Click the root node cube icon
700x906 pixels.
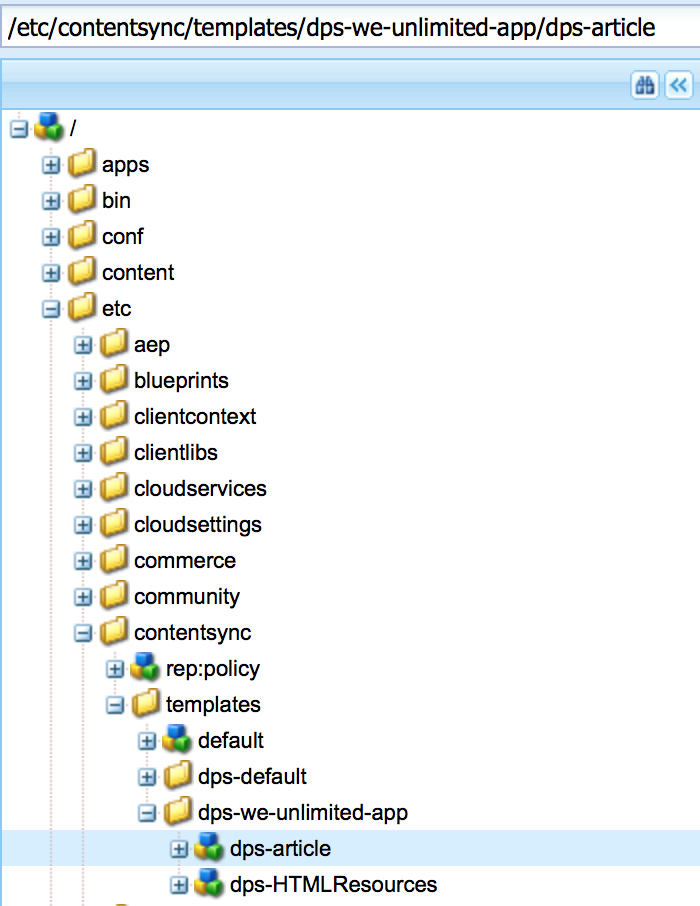[49, 127]
